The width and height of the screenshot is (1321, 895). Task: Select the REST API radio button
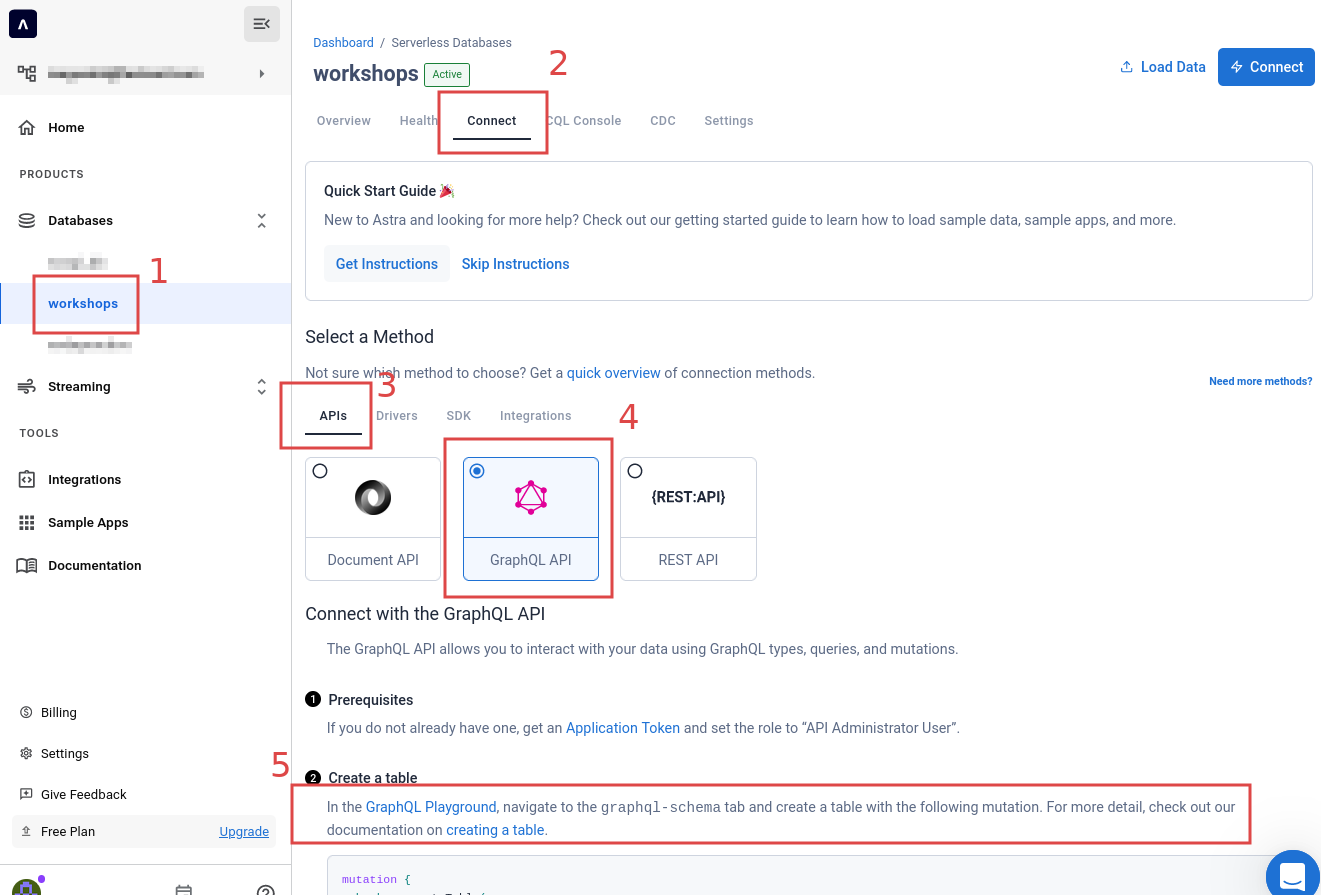[635, 471]
